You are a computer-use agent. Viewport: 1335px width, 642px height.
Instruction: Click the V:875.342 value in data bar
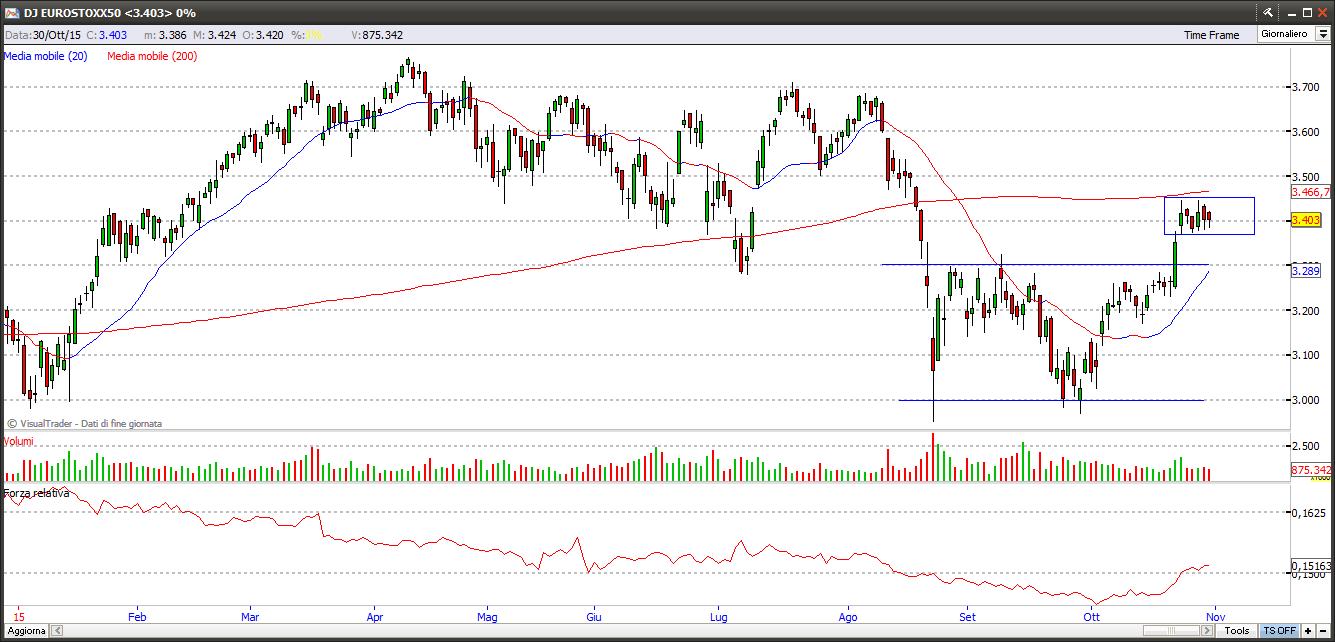378,35
